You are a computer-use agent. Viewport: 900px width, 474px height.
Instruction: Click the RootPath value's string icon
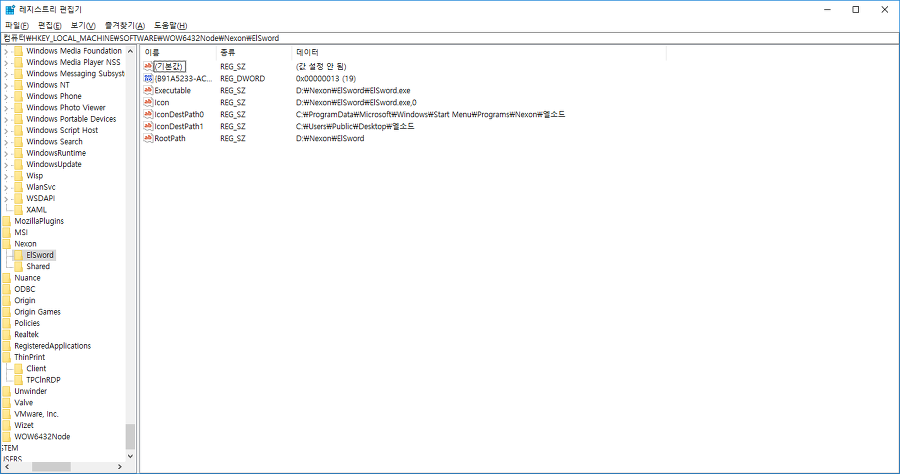tap(148, 138)
